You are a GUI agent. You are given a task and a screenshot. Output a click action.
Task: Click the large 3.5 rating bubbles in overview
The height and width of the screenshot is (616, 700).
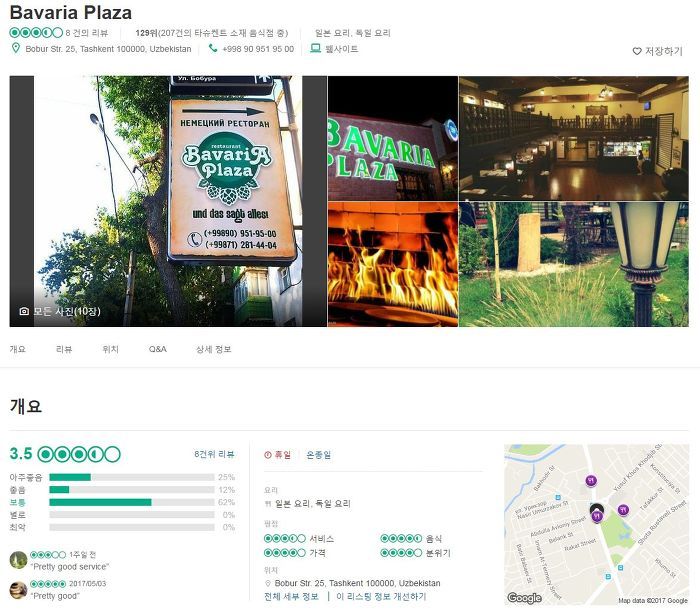pyautogui.click(x=79, y=454)
